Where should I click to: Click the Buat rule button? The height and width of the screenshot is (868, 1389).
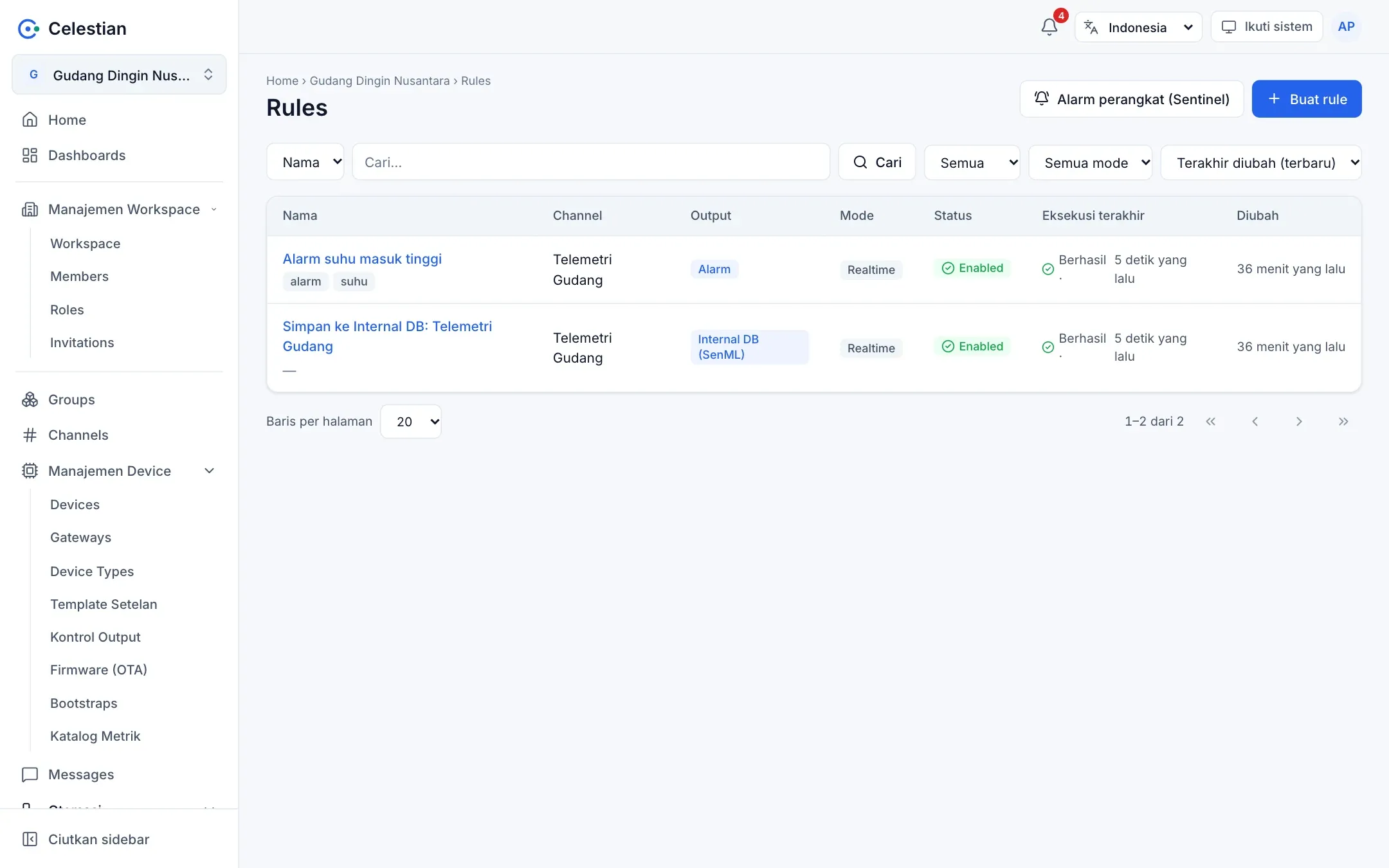click(x=1307, y=99)
